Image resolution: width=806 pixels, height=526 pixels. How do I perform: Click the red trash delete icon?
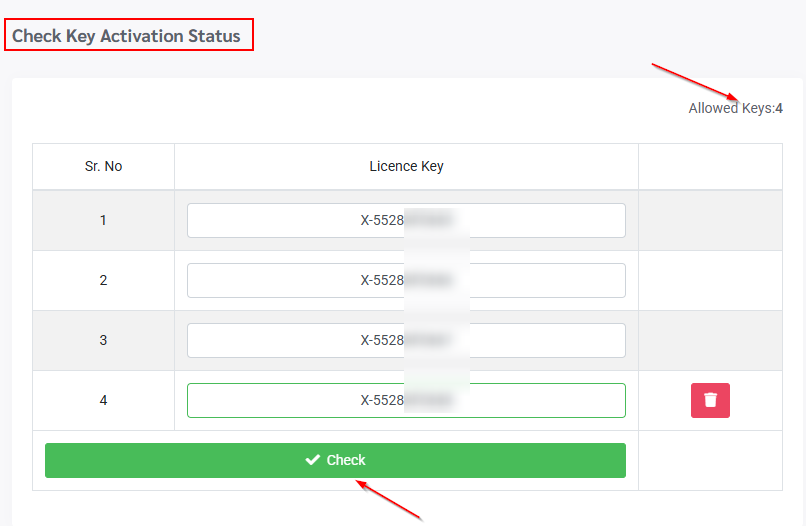tap(710, 400)
